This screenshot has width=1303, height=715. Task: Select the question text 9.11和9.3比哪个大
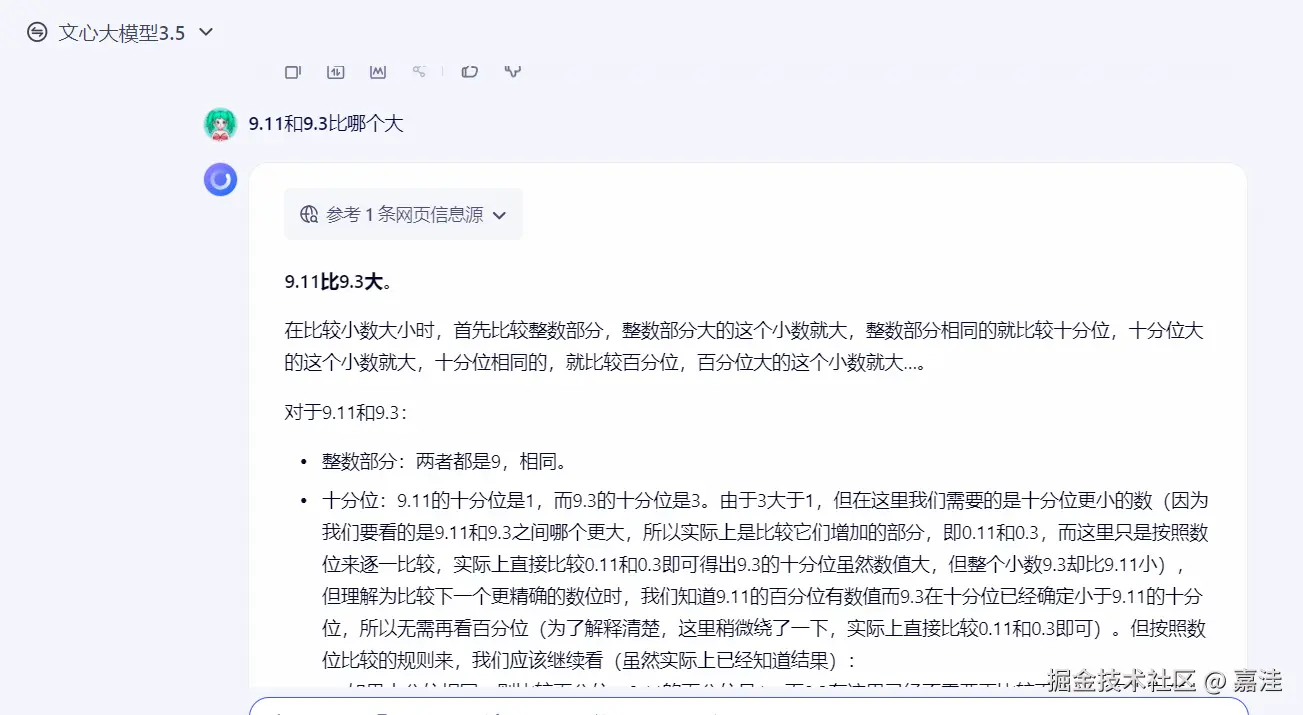[x=324, y=125]
